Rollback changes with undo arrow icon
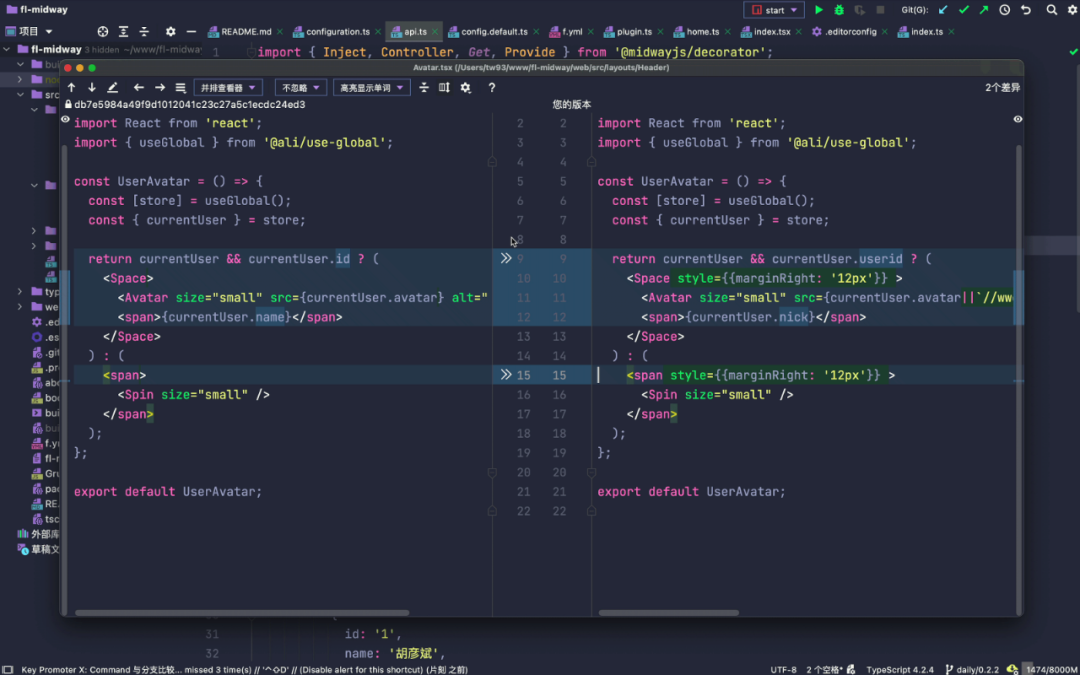The width and height of the screenshot is (1080, 675). [1026, 10]
